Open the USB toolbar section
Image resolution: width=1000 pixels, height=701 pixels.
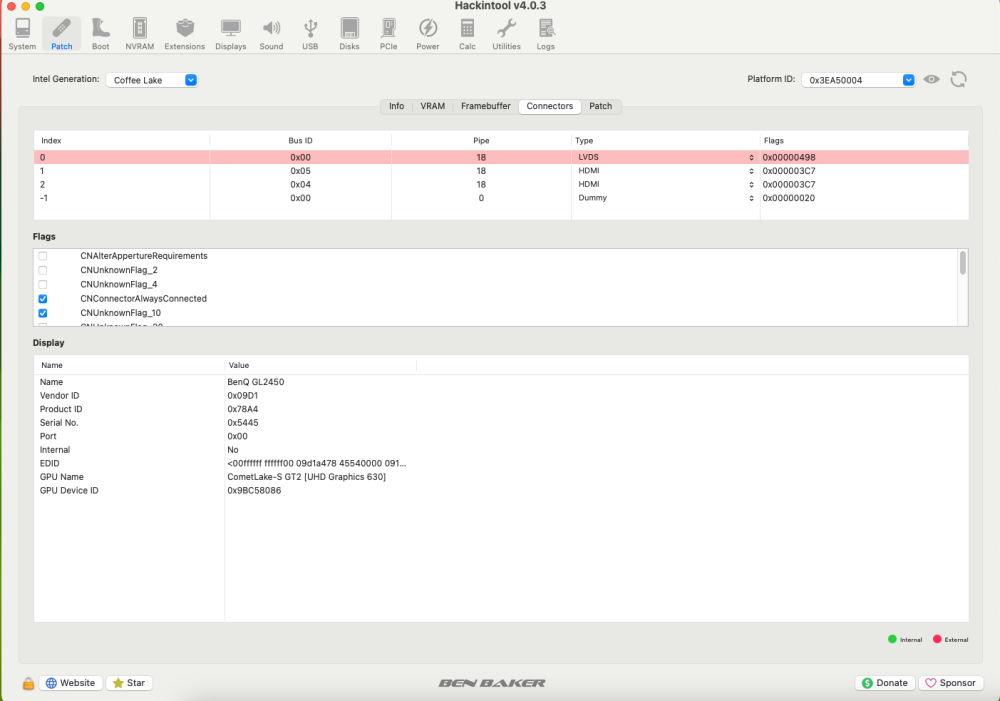click(311, 34)
